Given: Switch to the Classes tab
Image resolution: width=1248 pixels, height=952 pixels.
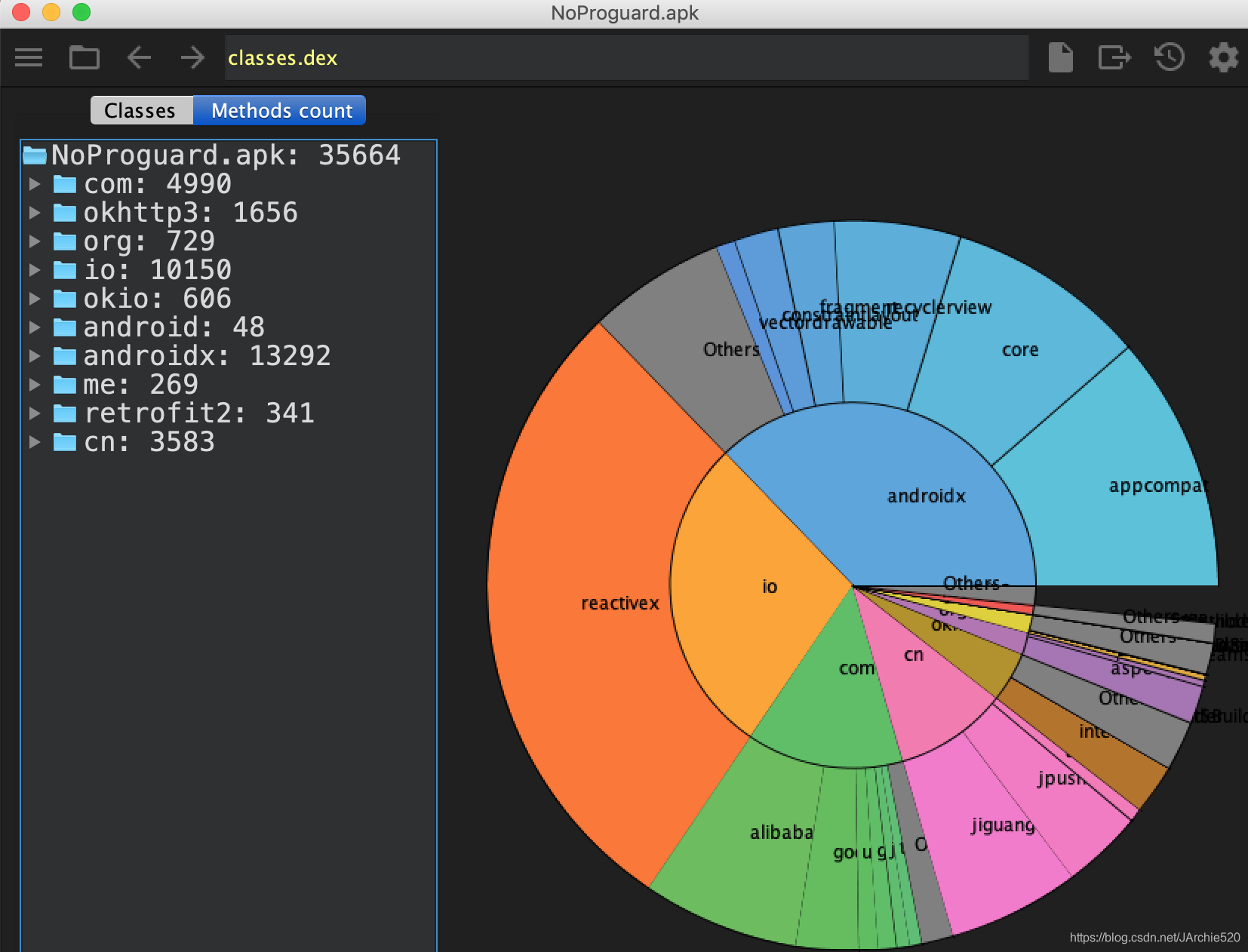Looking at the screenshot, I should click(x=142, y=110).
